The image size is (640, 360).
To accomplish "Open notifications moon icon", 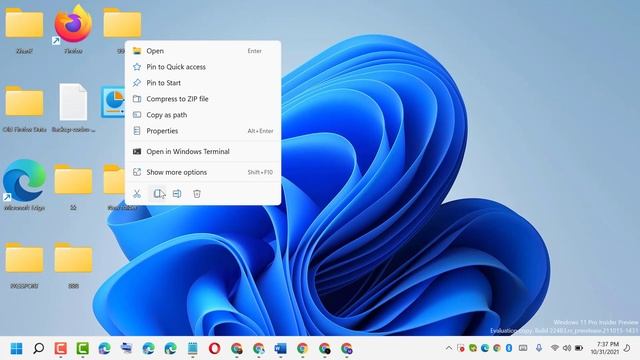I will 627,348.
